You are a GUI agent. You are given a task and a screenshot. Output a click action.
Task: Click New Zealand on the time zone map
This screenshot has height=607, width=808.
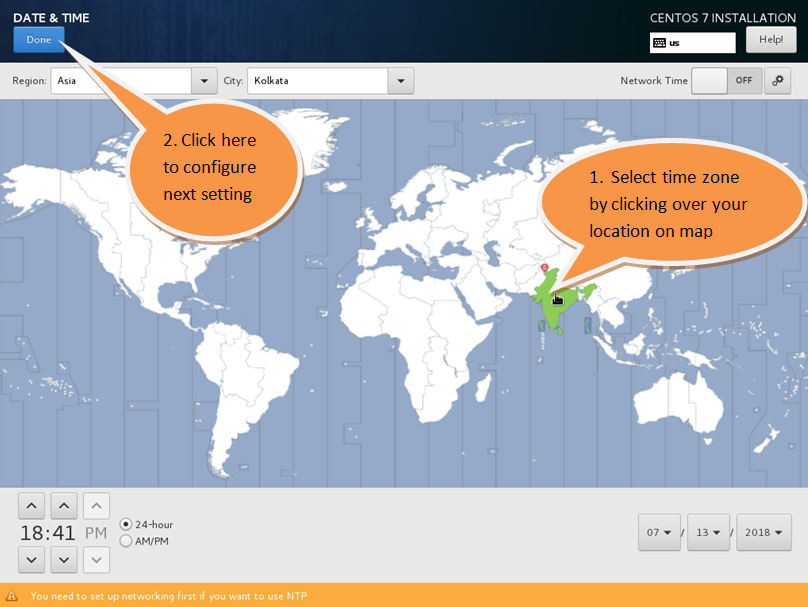click(x=765, y=439)
